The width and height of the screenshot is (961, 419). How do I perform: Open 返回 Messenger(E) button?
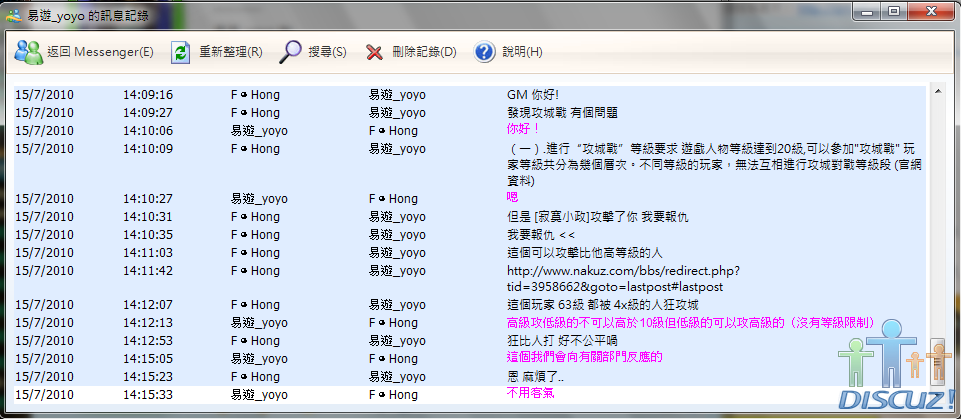84,52
